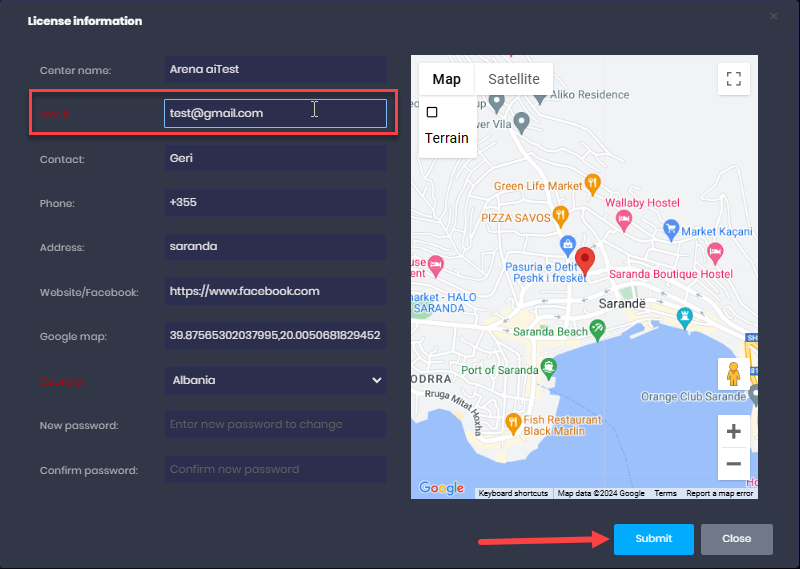Click the Center name input field
The image size is (800, 569).
pos(275,70)
